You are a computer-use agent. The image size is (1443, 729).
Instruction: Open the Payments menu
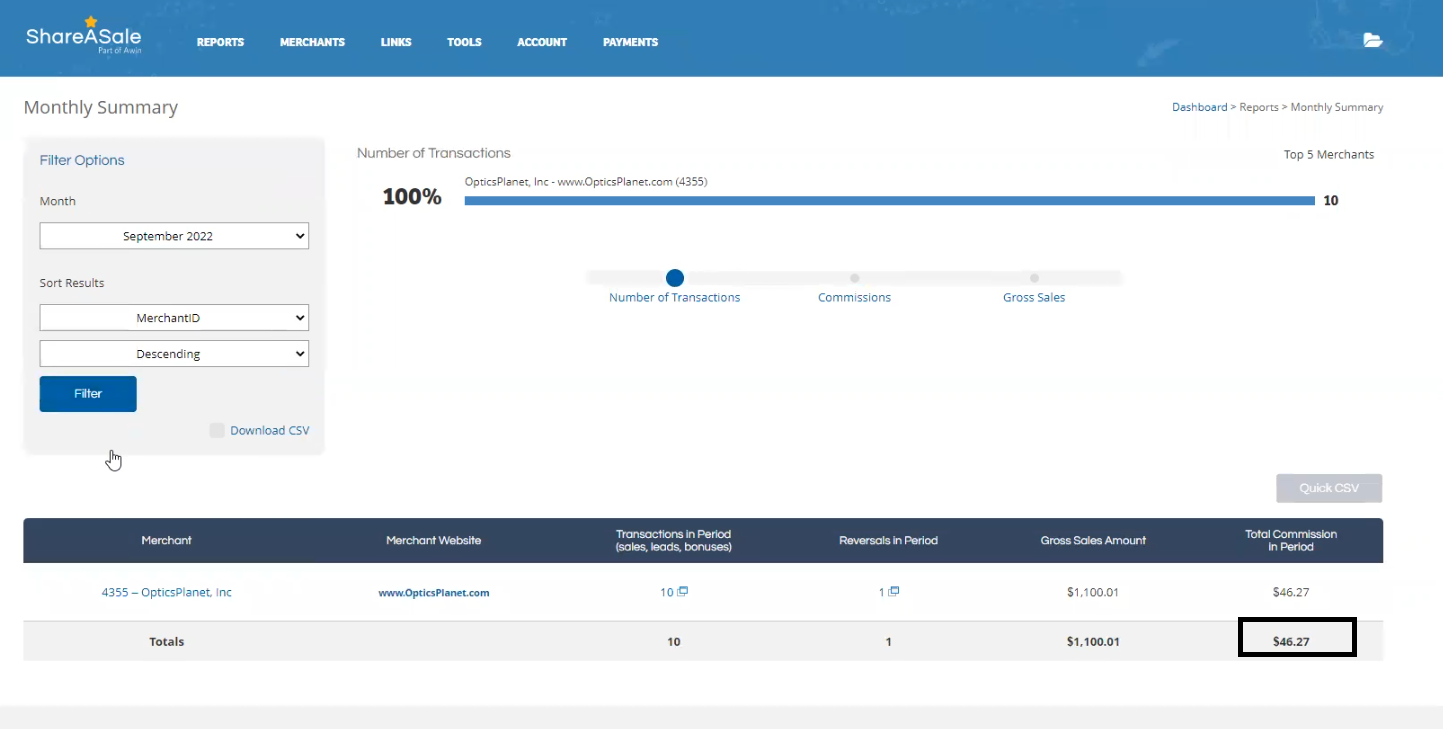point(630,42)
